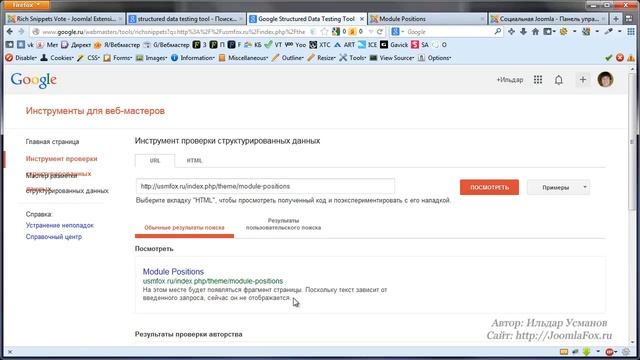Image resolution: width=640 pixels, height=360 pixels.
Task: Open a new browser tab with plus button
Action: point(616,19)
